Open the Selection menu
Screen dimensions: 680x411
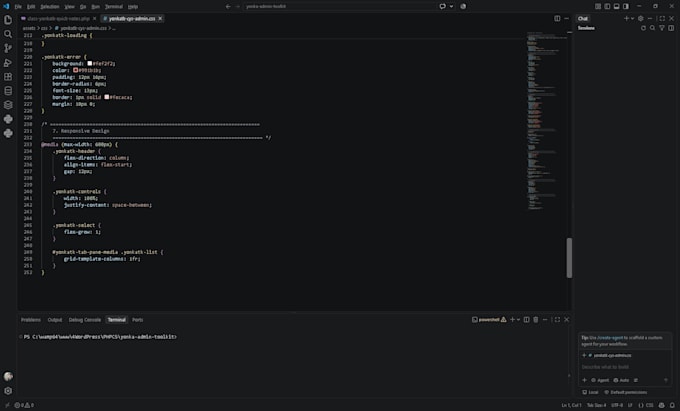tap(50, 7)
